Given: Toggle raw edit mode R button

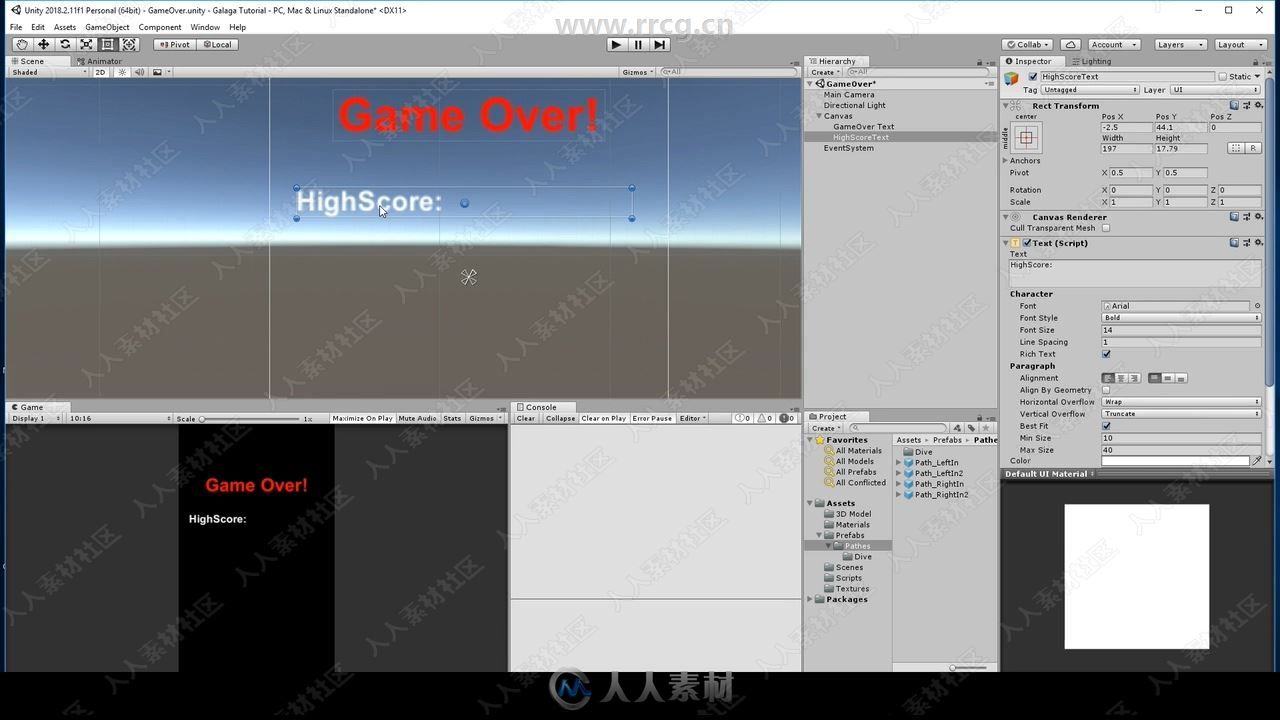Looking at the screenshot, I should [x=1252, y=148].
